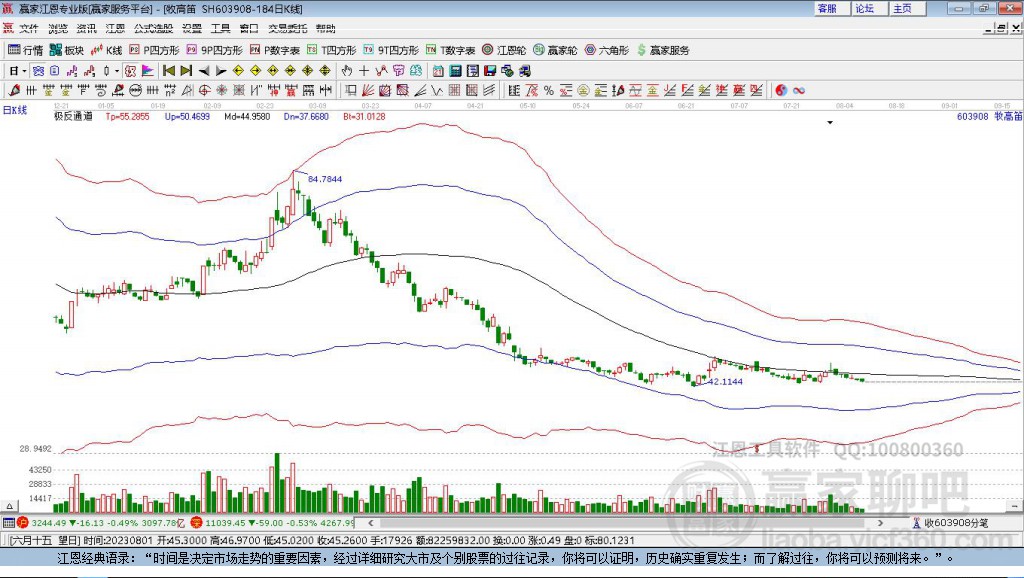
Task: Open the 交易委托 menu
Action: click(x=288, y=28)
